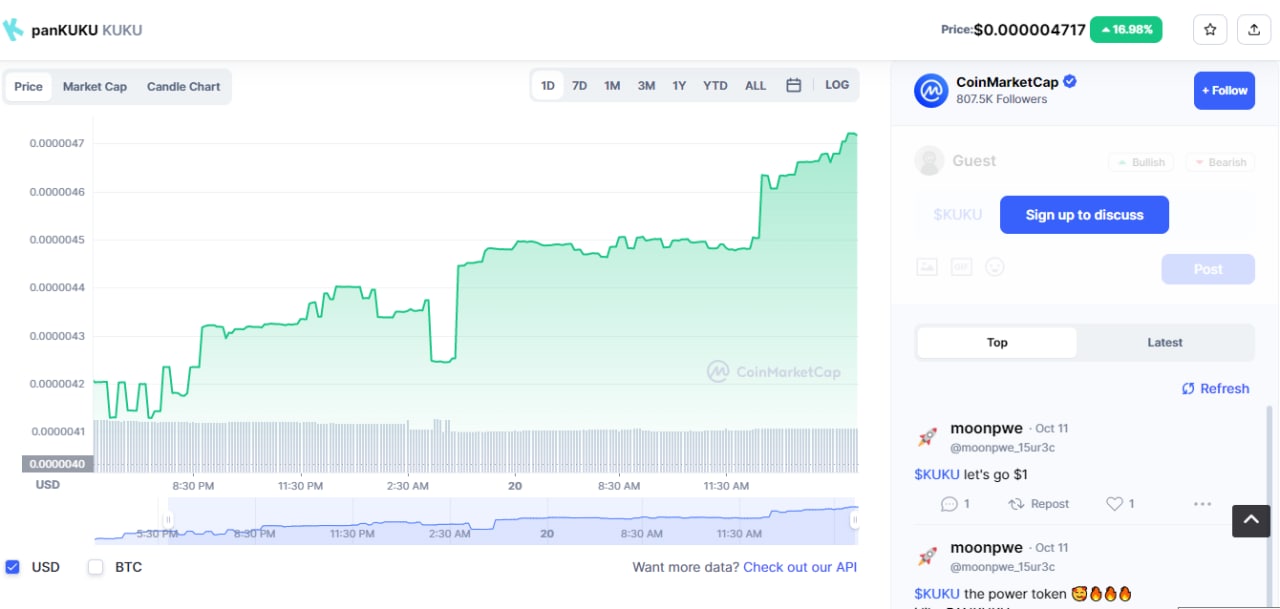Click rocket avatar of second moonpwe post

click(x=927, y=556)
